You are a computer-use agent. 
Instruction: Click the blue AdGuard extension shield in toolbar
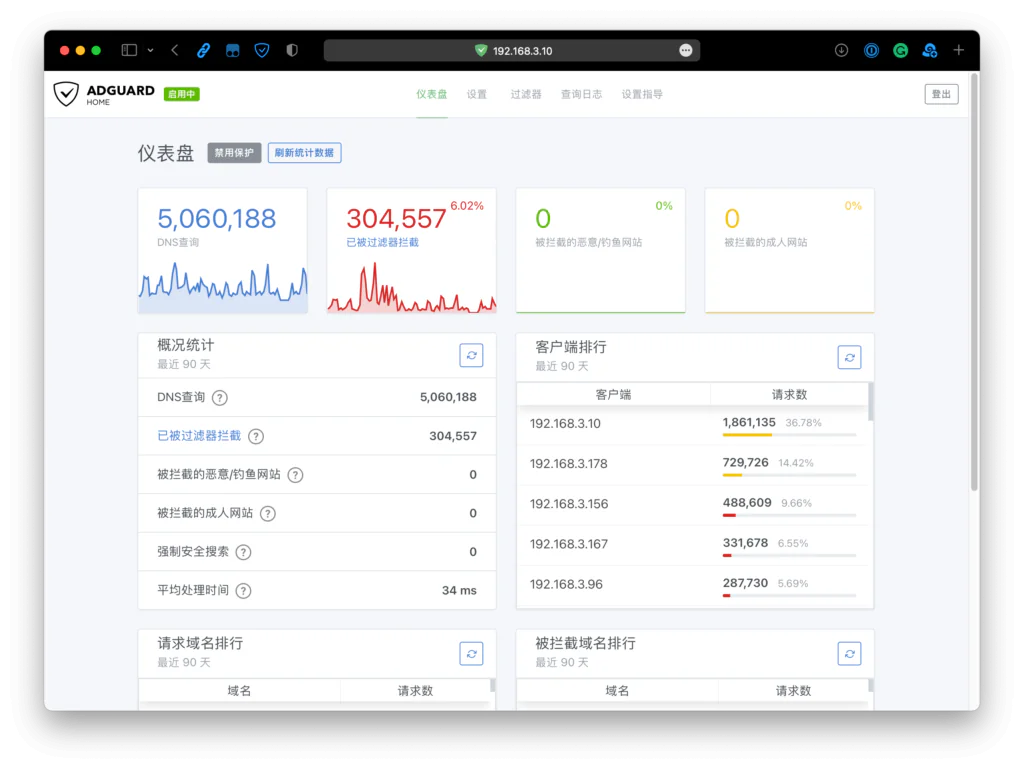(261, 50)
